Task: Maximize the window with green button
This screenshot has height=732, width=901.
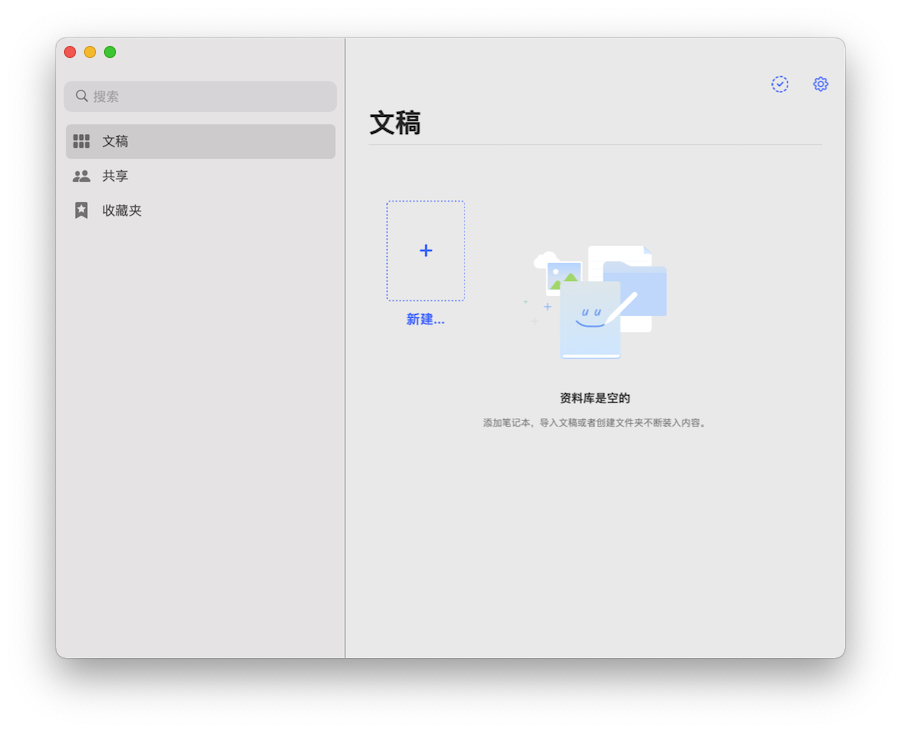Action: tap(110, 52)
